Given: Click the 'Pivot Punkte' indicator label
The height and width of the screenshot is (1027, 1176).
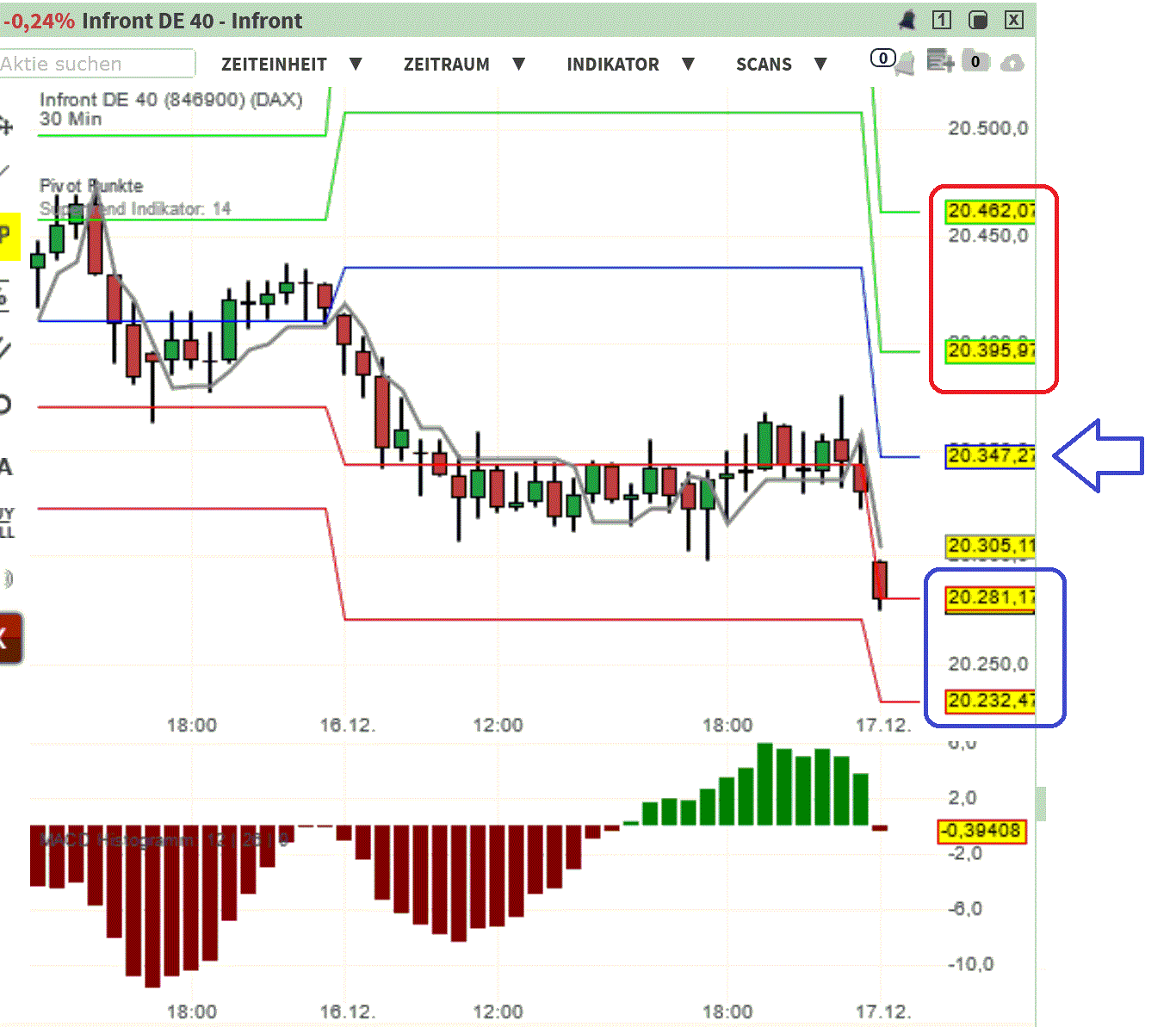Looking at the screenshot, I should click(91, 186).
